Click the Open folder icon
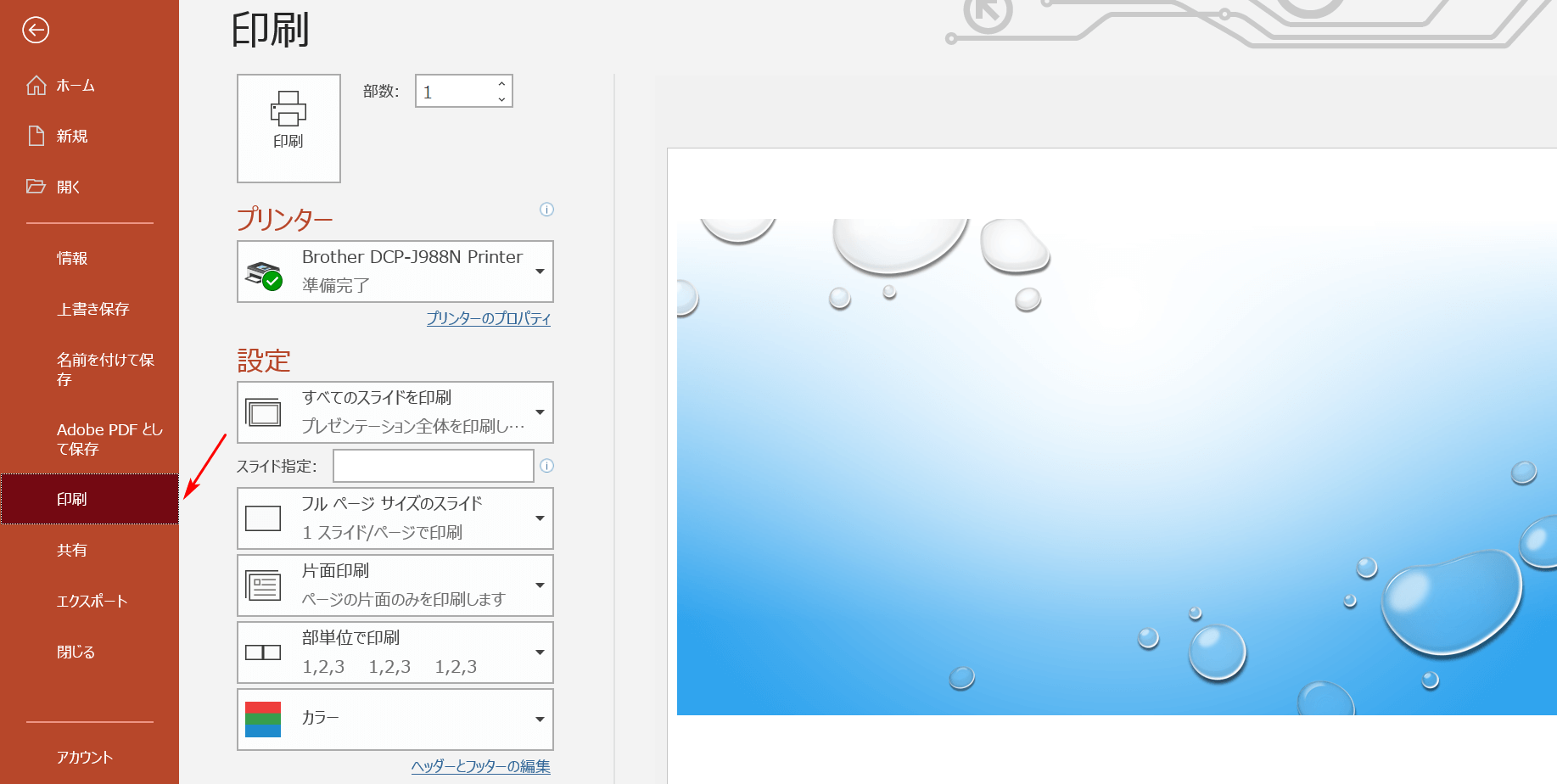Screen dimensions: 1557x784 [36, 186]
